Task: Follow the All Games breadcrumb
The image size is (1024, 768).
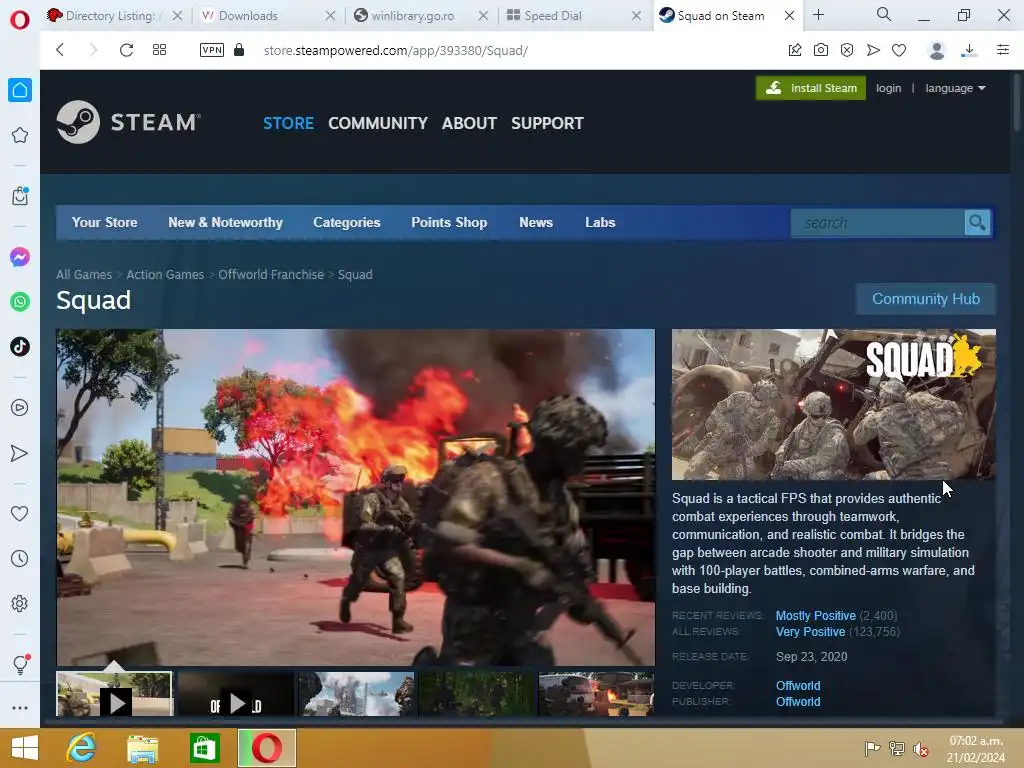Action: tap(84, 275)
